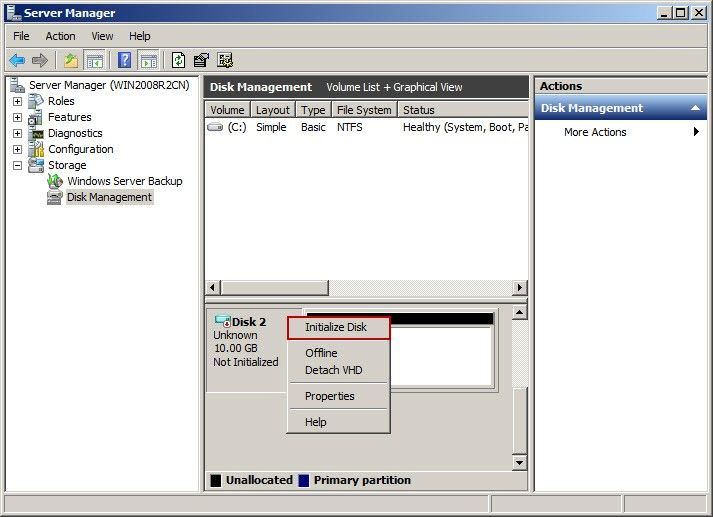Collapse the Disk Management actions section

point(695,108)
